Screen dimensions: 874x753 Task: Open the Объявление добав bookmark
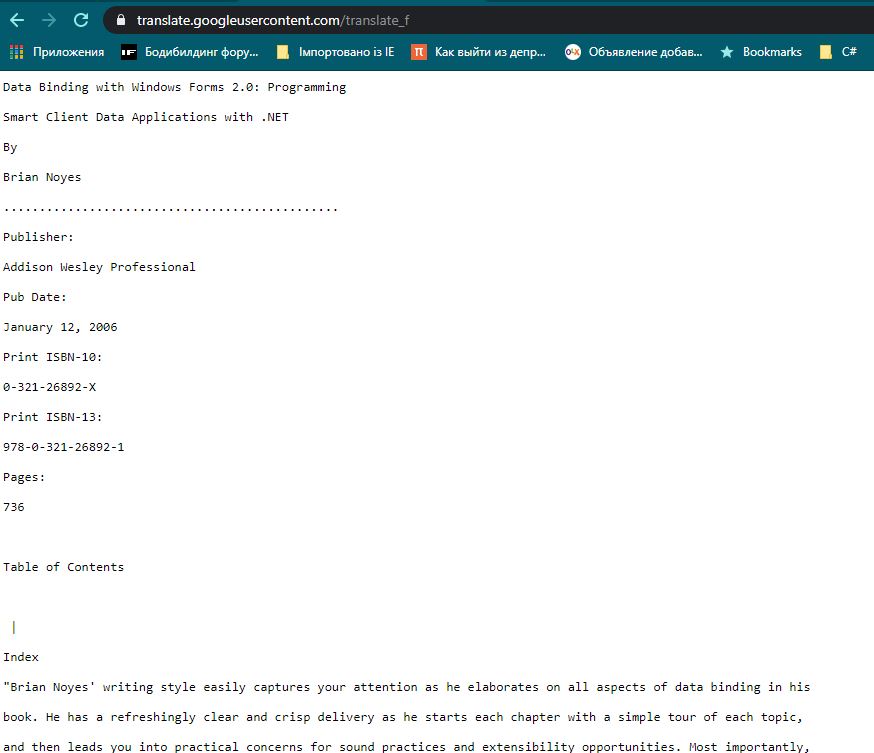pos(634,52)
